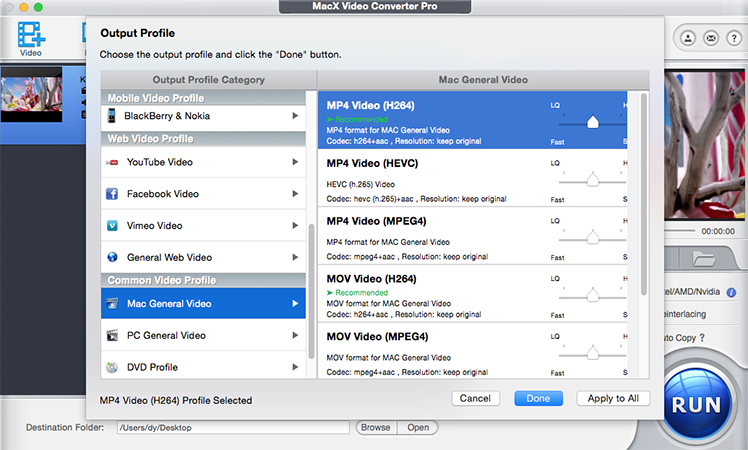Select MOV Video (H264) profile
Image resolution: width=748 pixels, height=450 pixels.
click(472, 293)
